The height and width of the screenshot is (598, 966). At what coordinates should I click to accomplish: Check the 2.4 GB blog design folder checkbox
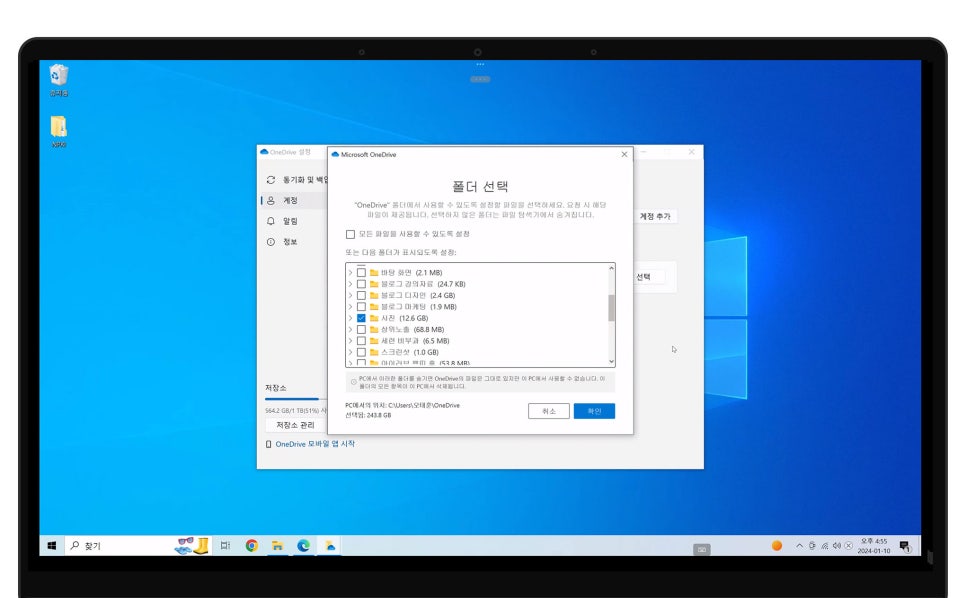pos(362,295)
